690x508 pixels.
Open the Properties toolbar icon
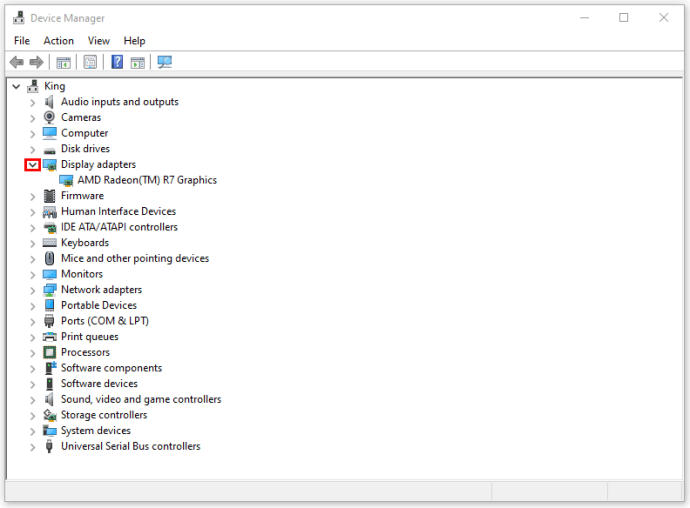pyautogui.click(x=90, y=62)
